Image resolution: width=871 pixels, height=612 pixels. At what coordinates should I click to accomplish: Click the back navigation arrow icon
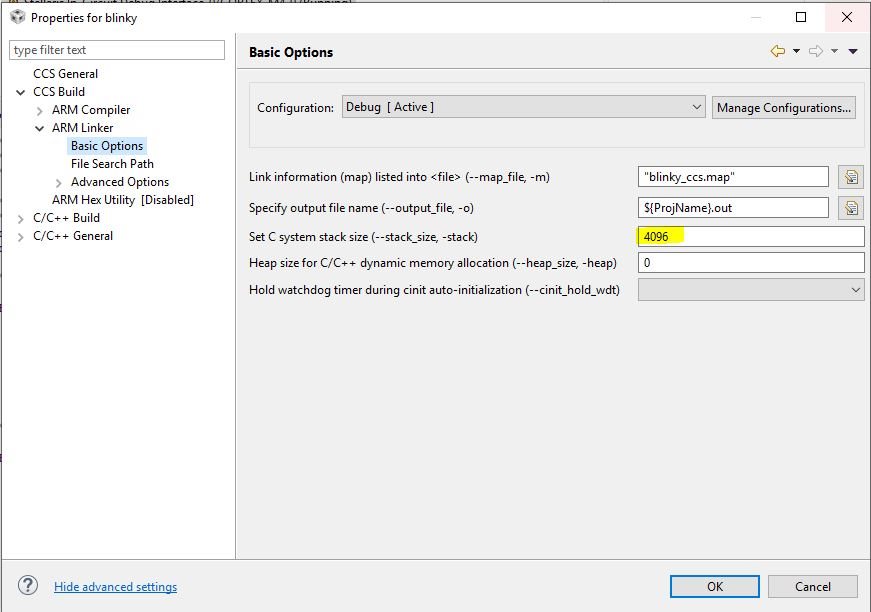(x=777, y=51)
